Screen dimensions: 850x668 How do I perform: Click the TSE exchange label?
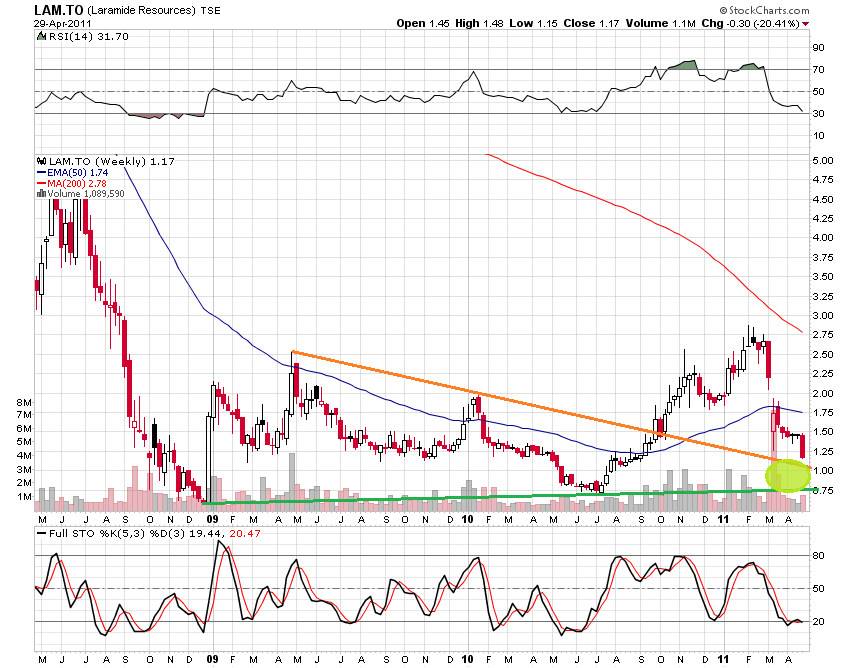(x=210, y=10)
